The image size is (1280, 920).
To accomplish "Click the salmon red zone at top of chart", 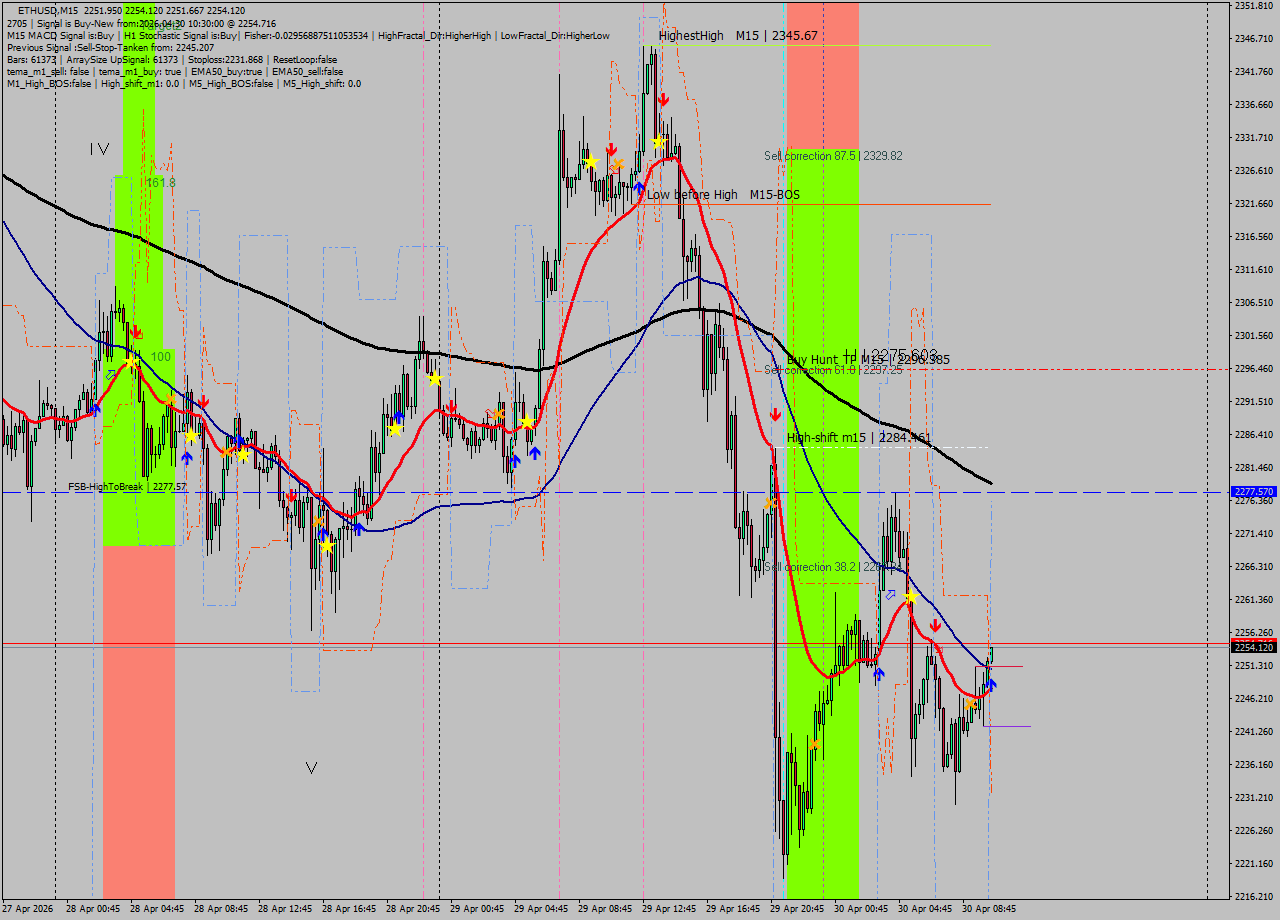I will [x=822, y=75].
